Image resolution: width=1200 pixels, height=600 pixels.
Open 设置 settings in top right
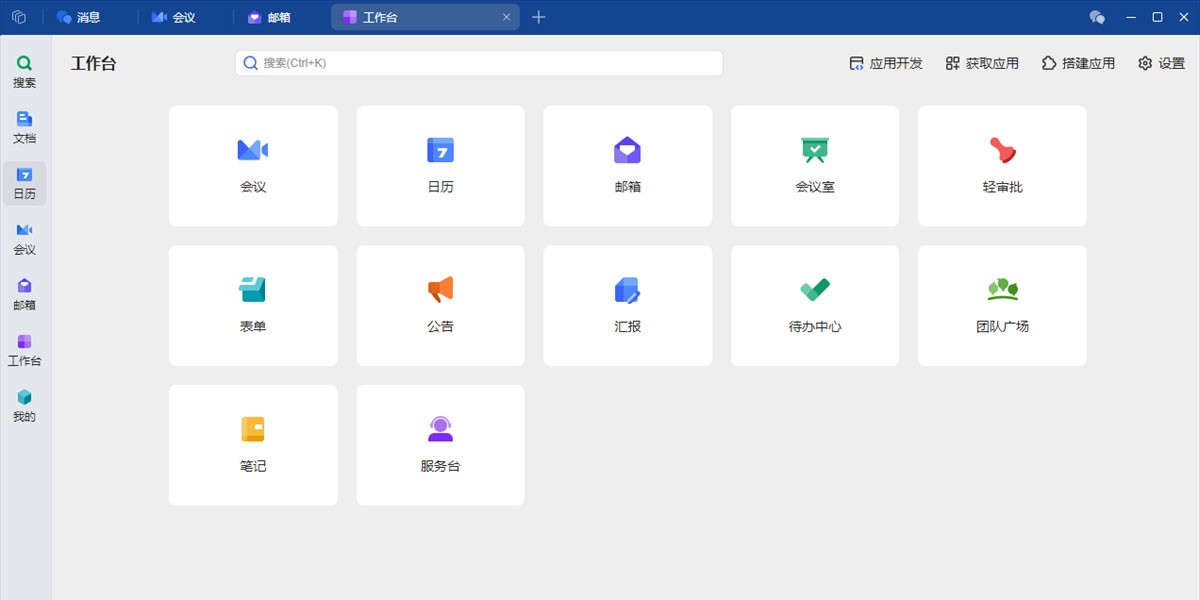click(1161, 63)
